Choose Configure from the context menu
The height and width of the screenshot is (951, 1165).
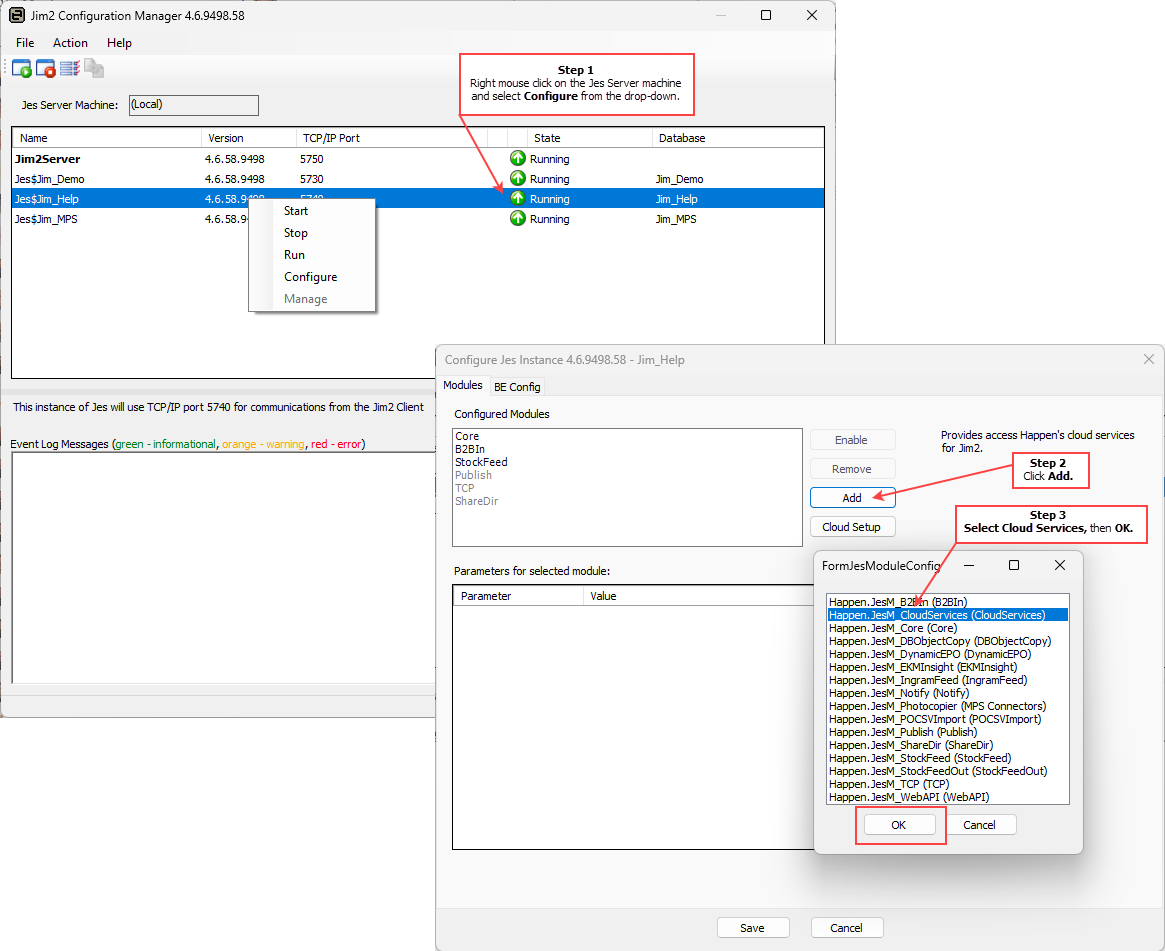pyautogui.click(x=310, y=277)
